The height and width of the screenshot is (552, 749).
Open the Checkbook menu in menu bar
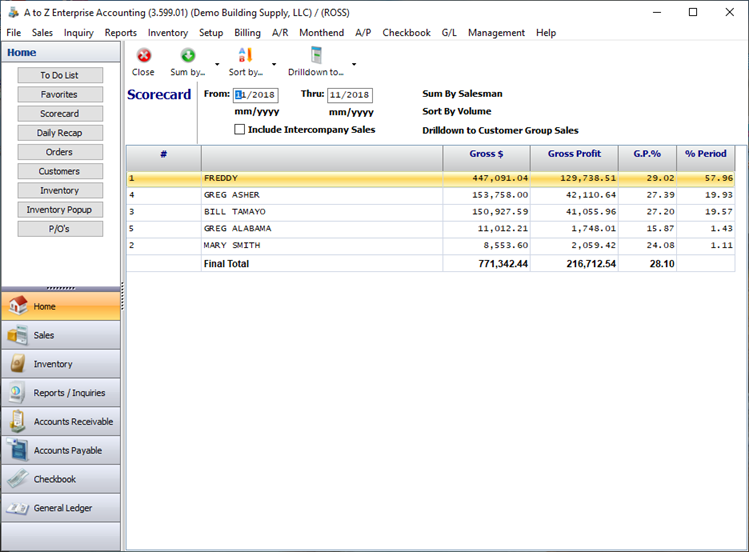(406, 33)
